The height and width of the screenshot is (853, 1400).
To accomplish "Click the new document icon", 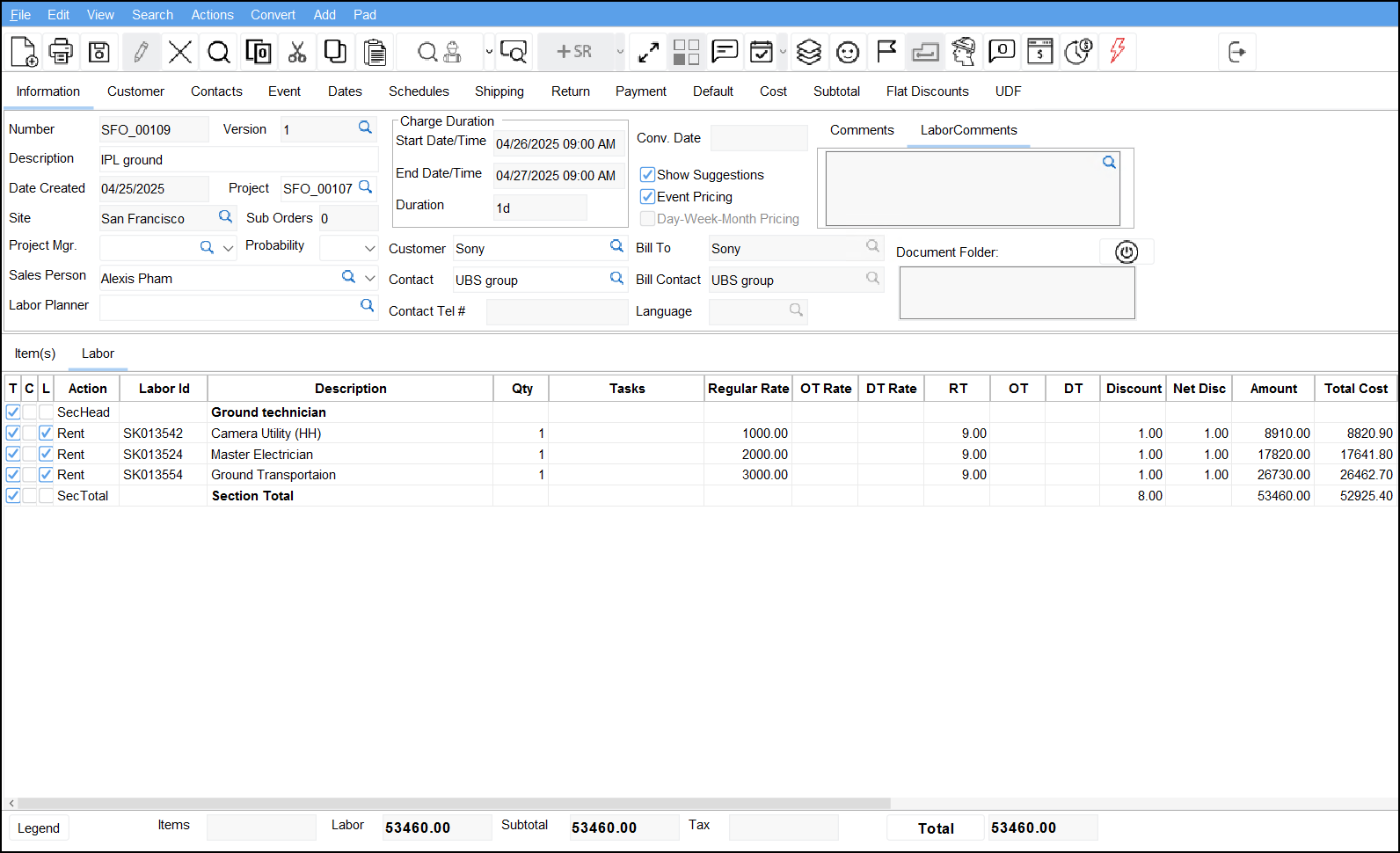I will 24,52.
